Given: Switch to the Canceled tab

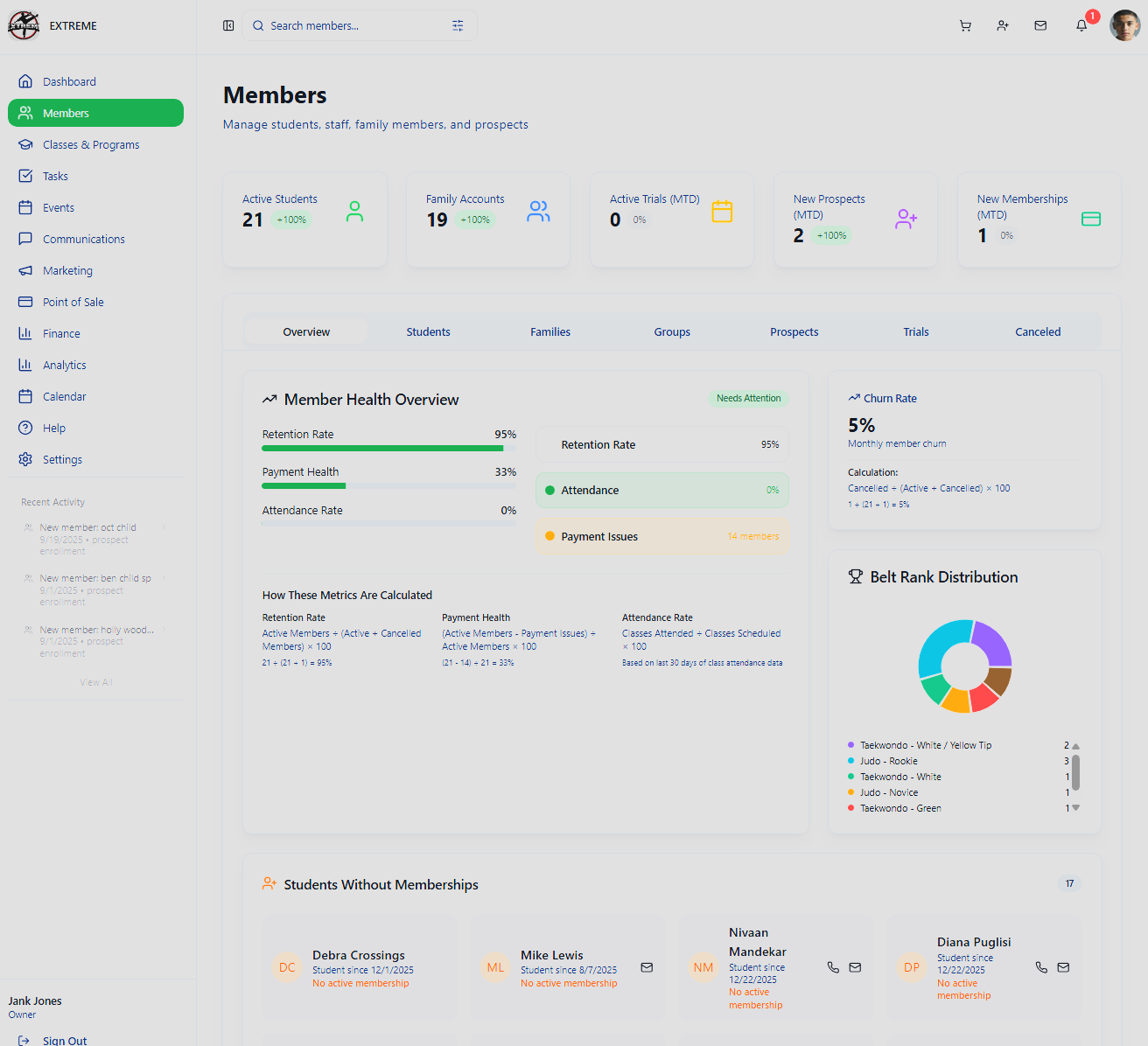Looking at the screenshot, I should [x=1038, y=331].
